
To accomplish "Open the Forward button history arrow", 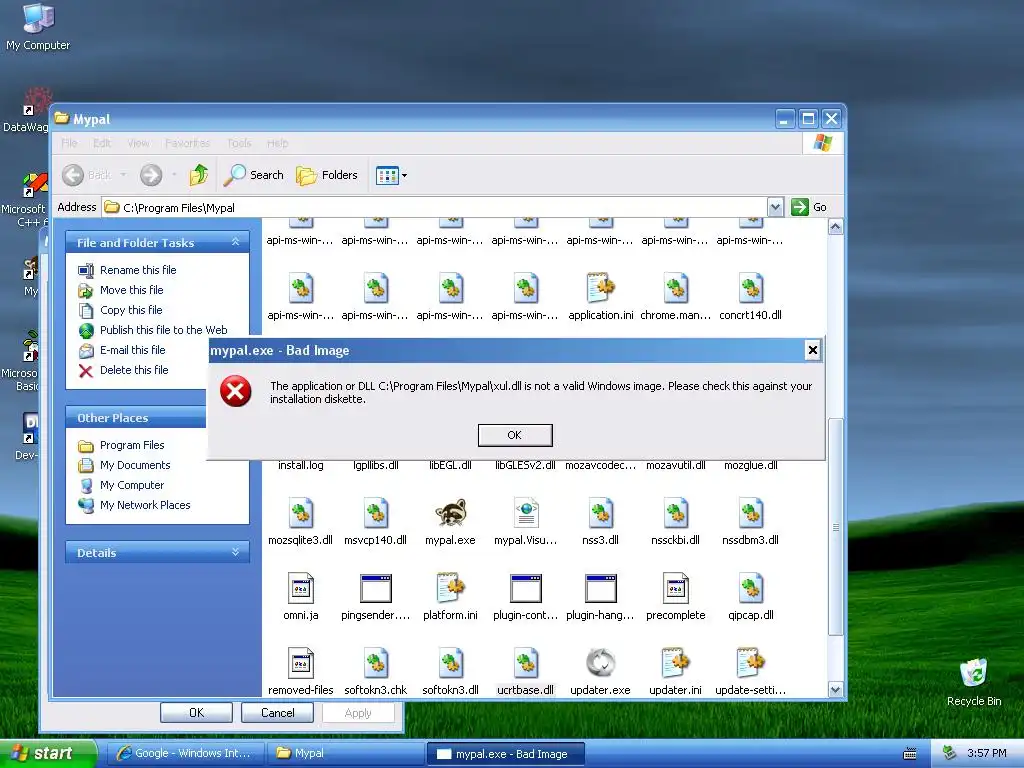I will (174, 175).
